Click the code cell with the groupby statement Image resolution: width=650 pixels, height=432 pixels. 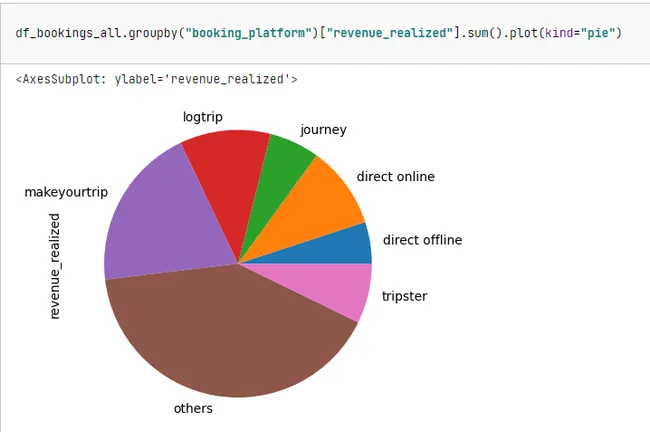point(325,34)
